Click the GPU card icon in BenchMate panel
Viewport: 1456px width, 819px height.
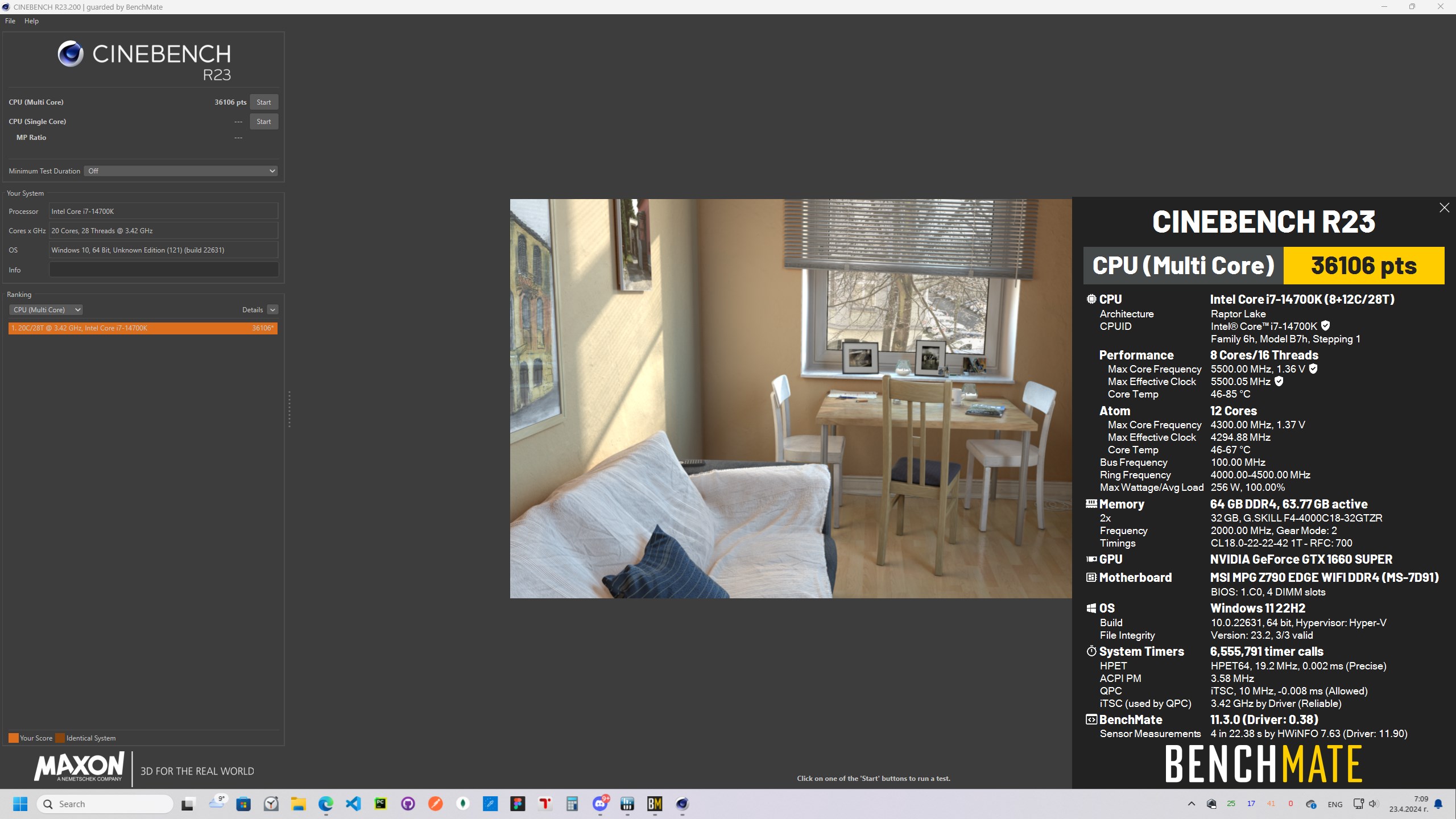(x=1091, y=560)
